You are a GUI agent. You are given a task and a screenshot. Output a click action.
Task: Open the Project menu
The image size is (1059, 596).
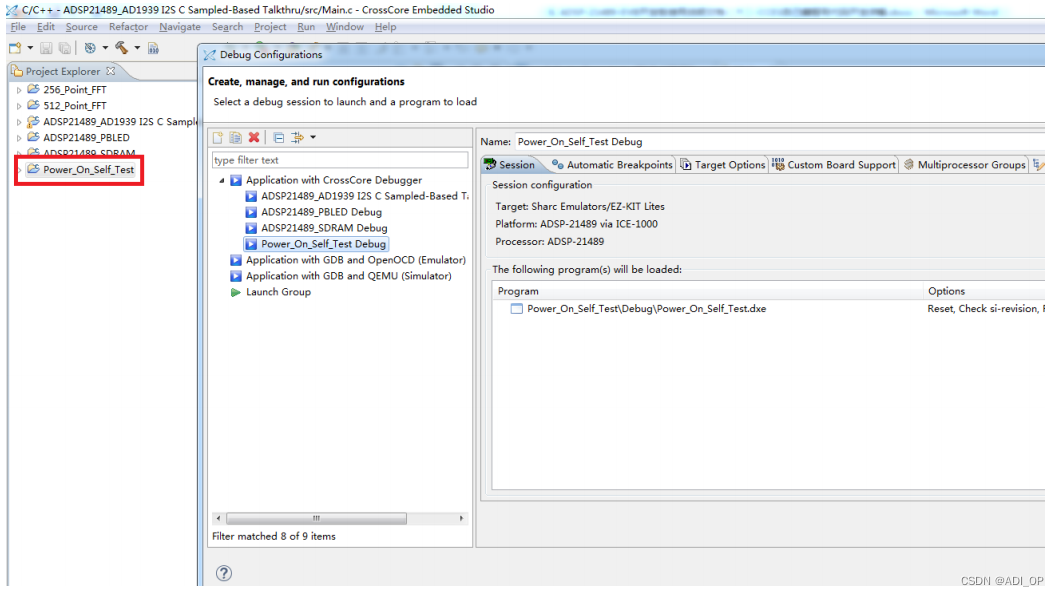[x=270, y=27]
